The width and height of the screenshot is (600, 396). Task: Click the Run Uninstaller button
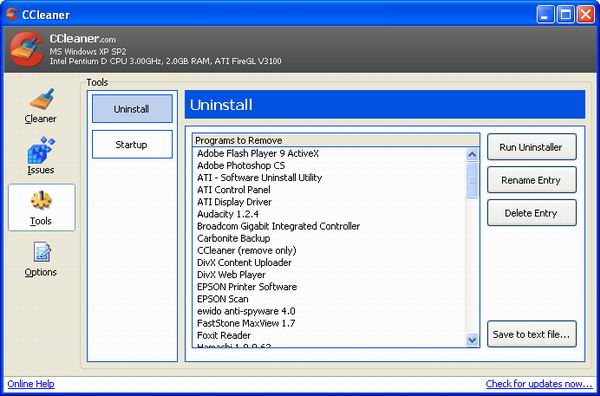point(532,147)
